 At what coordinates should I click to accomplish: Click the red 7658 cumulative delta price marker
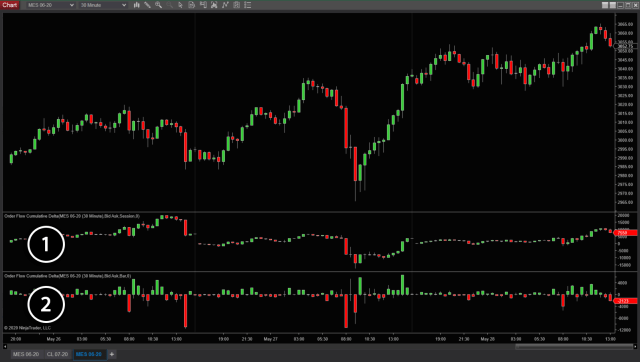coord(625,233)
